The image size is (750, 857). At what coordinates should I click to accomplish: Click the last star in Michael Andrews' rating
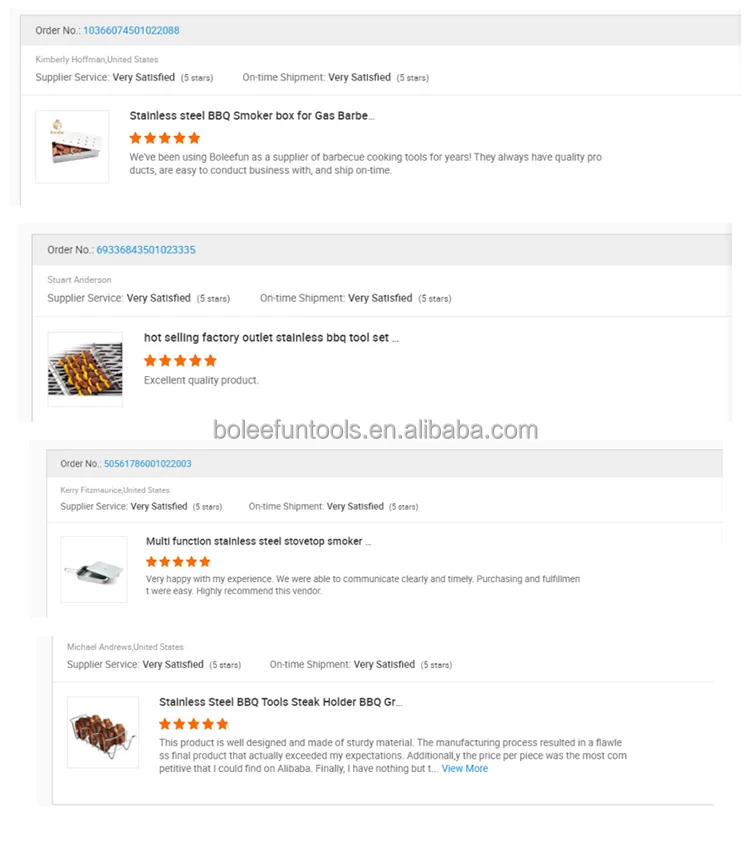(222, 723)
